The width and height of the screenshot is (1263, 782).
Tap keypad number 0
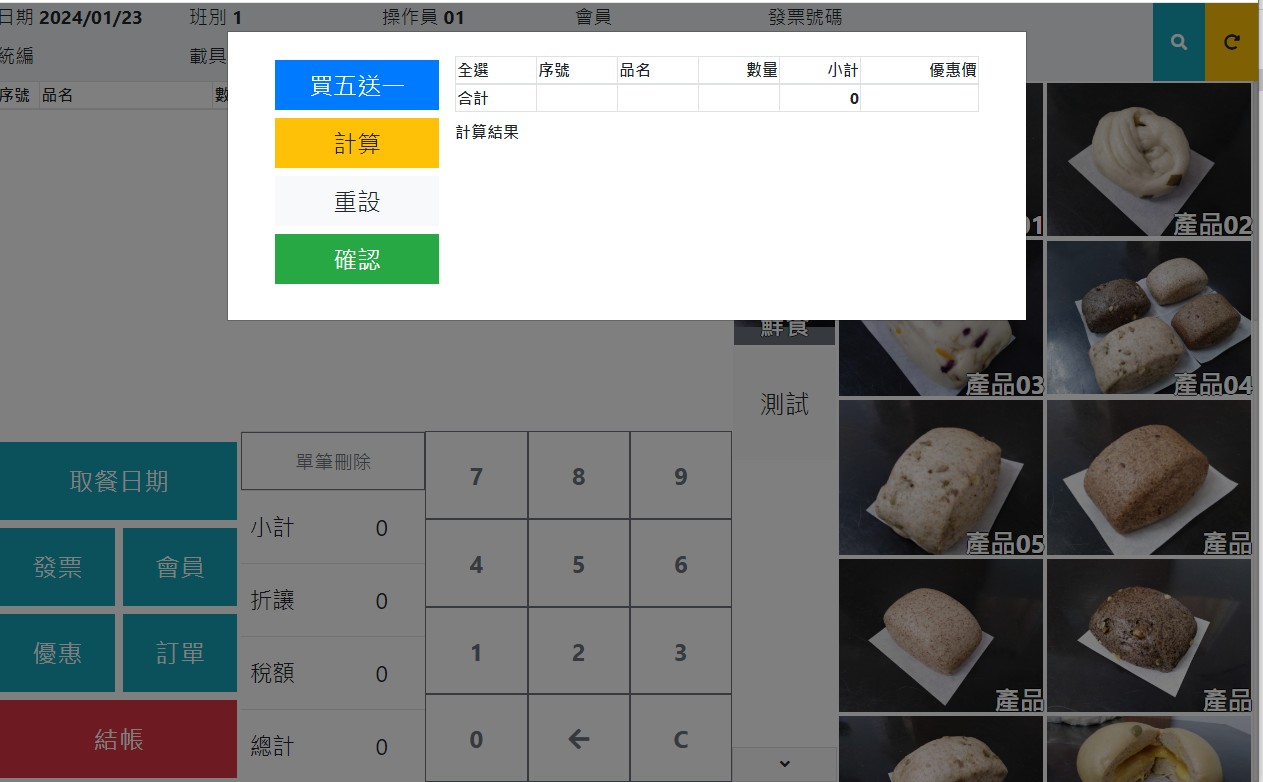coord(476,739)
